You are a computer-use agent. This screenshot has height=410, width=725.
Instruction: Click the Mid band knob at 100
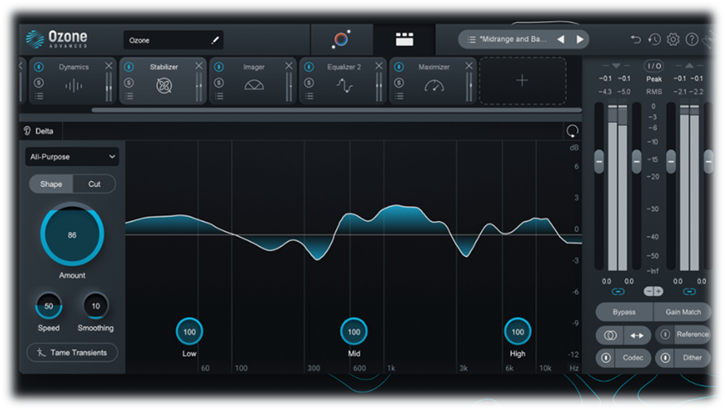coord(354,331)
